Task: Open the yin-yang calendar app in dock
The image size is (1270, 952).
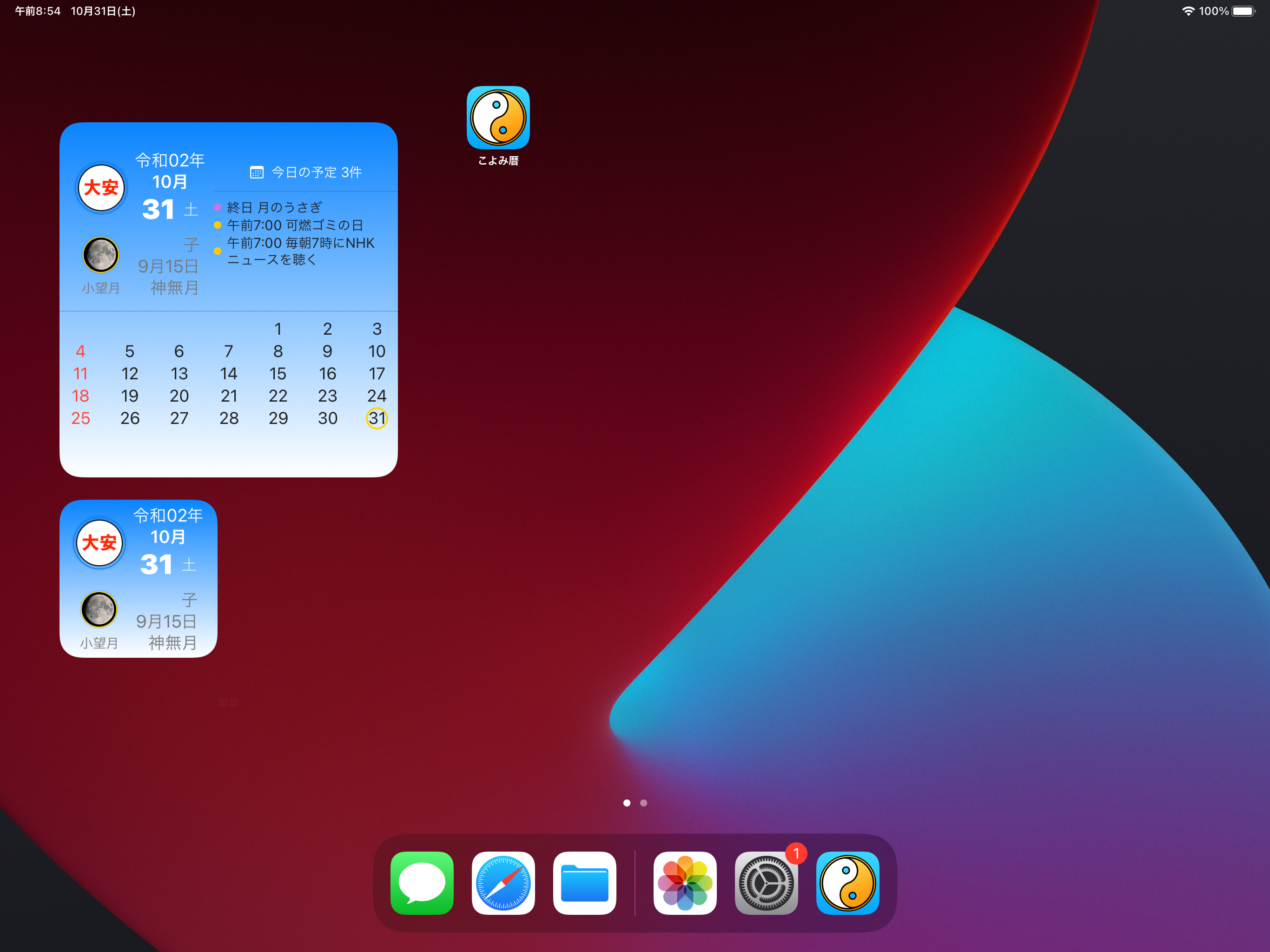Action: tap(847, 883)
